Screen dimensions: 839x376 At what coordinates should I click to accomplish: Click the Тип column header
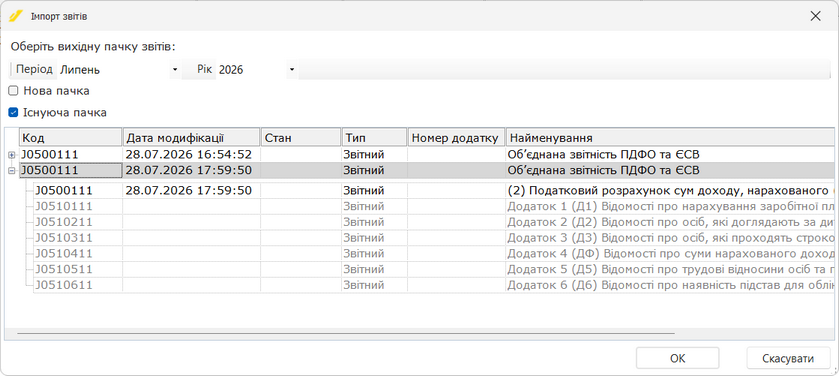click(x=375, y=138)
